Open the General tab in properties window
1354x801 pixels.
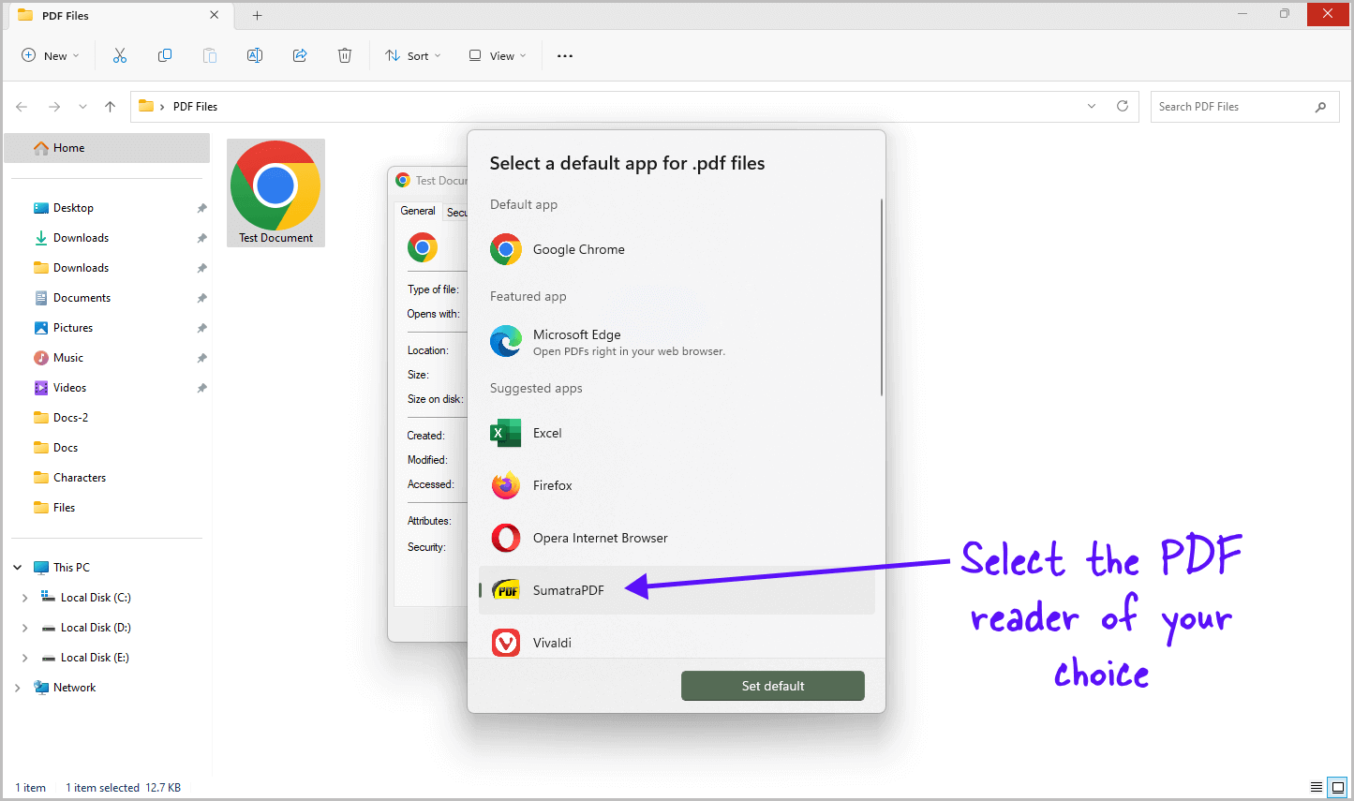(418, 211)
